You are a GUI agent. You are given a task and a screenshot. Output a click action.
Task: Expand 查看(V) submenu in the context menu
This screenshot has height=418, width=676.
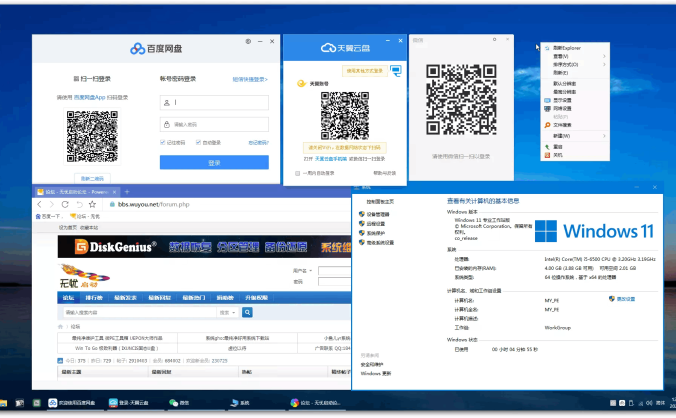pos(575,56)
